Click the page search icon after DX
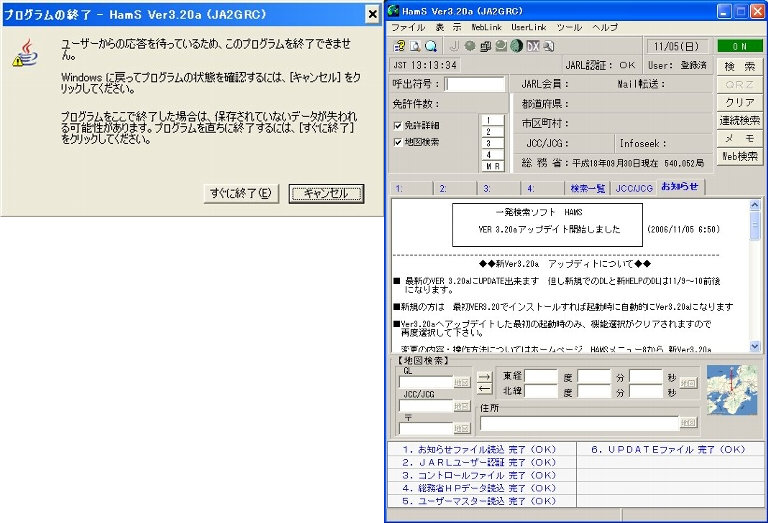This screenshot has height=523, width=768. 548,46
